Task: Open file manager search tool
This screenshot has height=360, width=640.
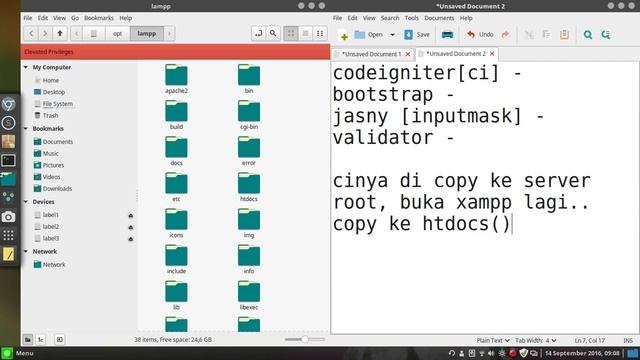Action: coord(273,33)
